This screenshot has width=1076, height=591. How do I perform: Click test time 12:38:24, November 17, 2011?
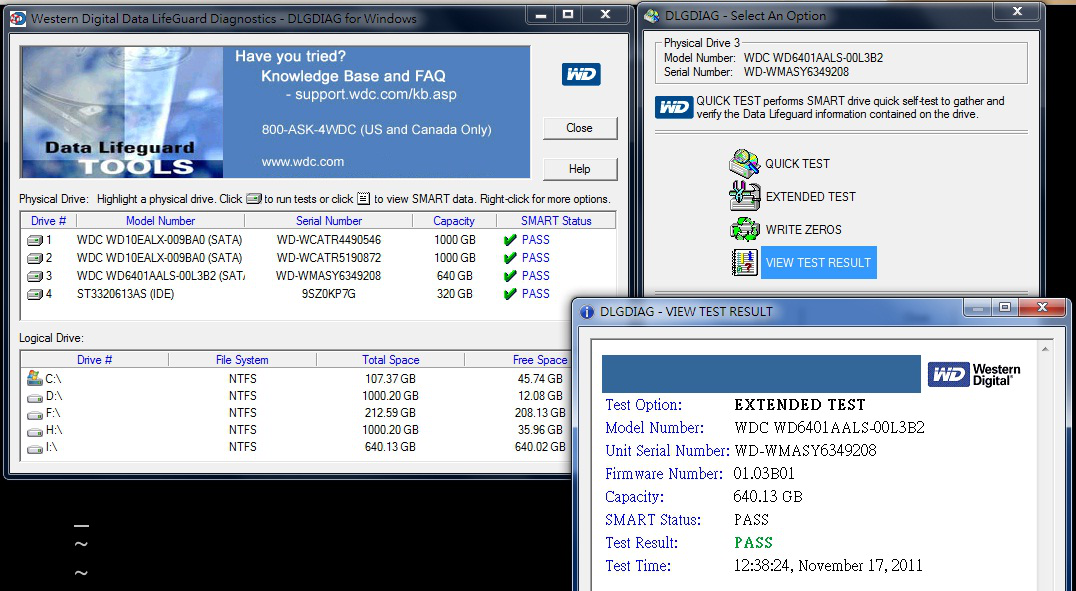click(828, 566)
